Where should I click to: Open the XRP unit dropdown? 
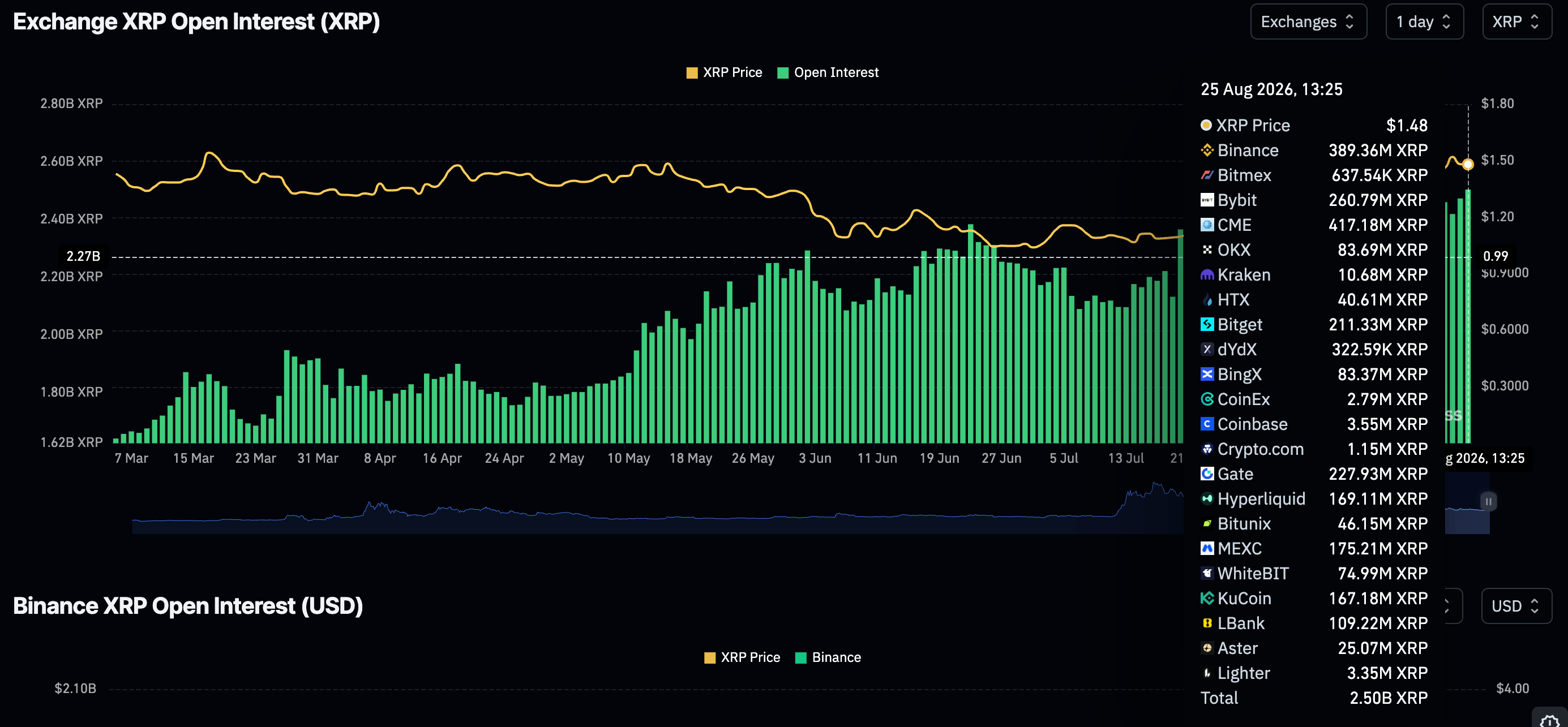[1516, 22]
